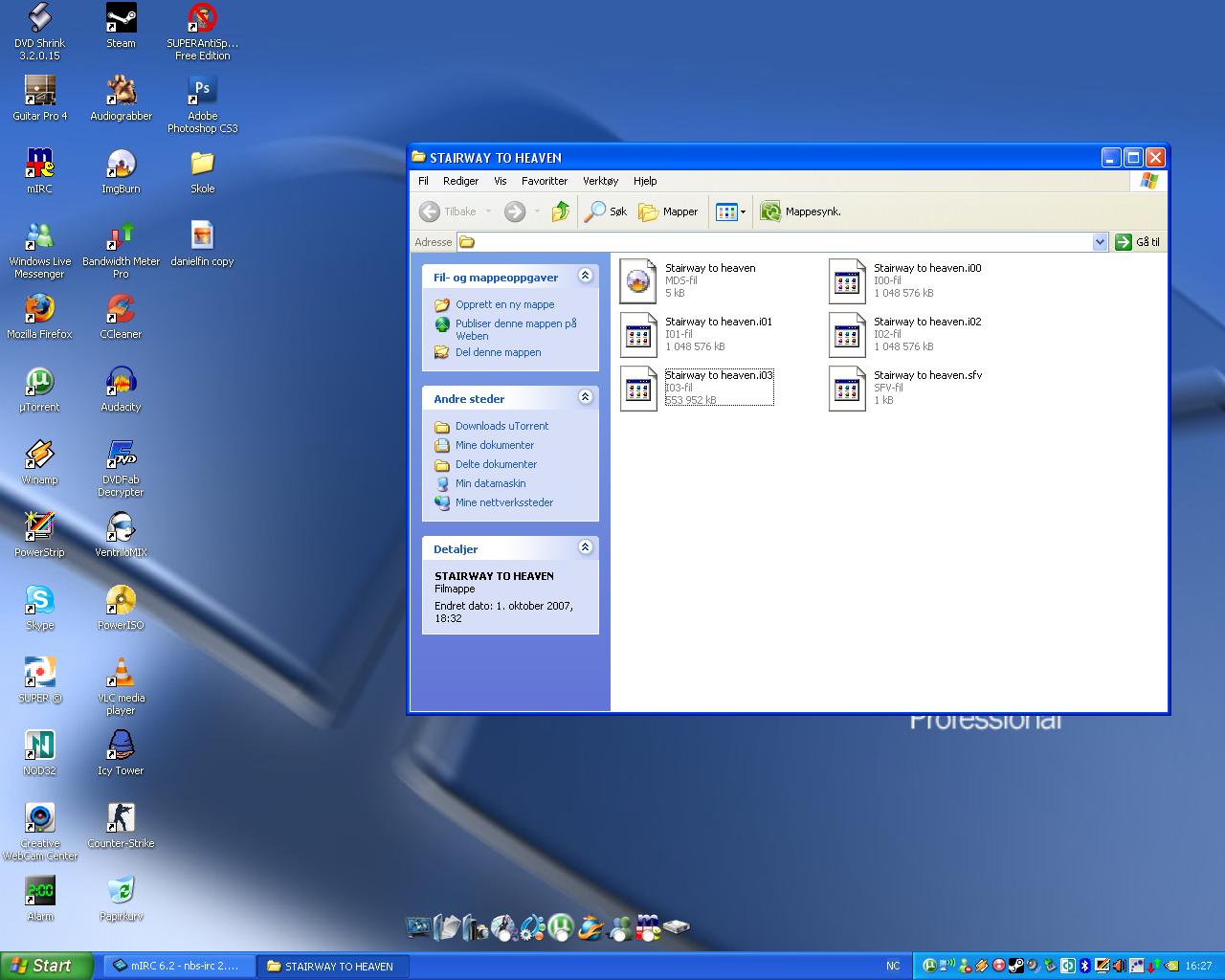Open the Views dropdown in toolbar
Viewport: 1225px width, 980px height.
click(x=731, y=212)
